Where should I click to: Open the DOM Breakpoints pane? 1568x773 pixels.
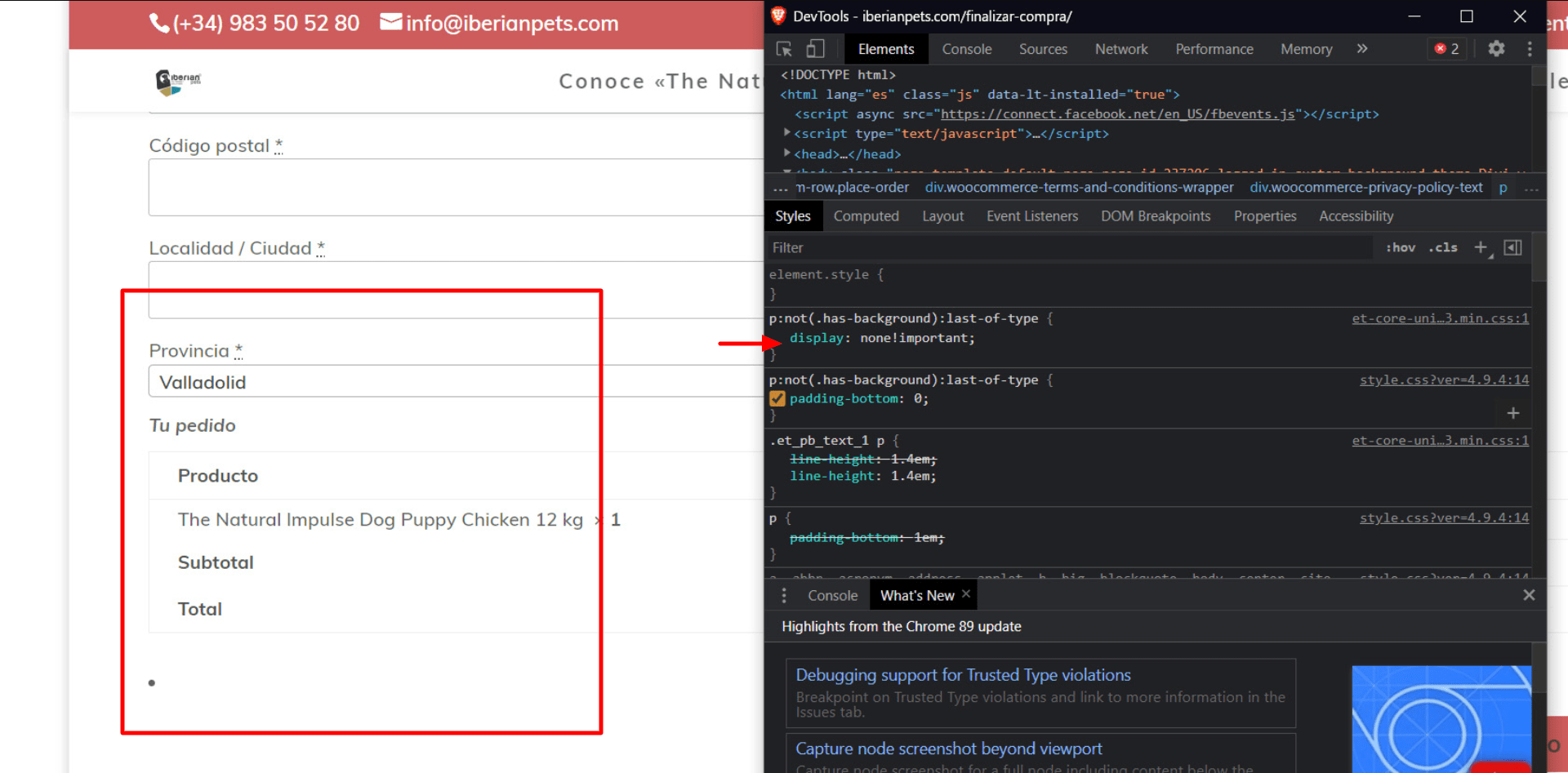click(x=1156, y=216)
